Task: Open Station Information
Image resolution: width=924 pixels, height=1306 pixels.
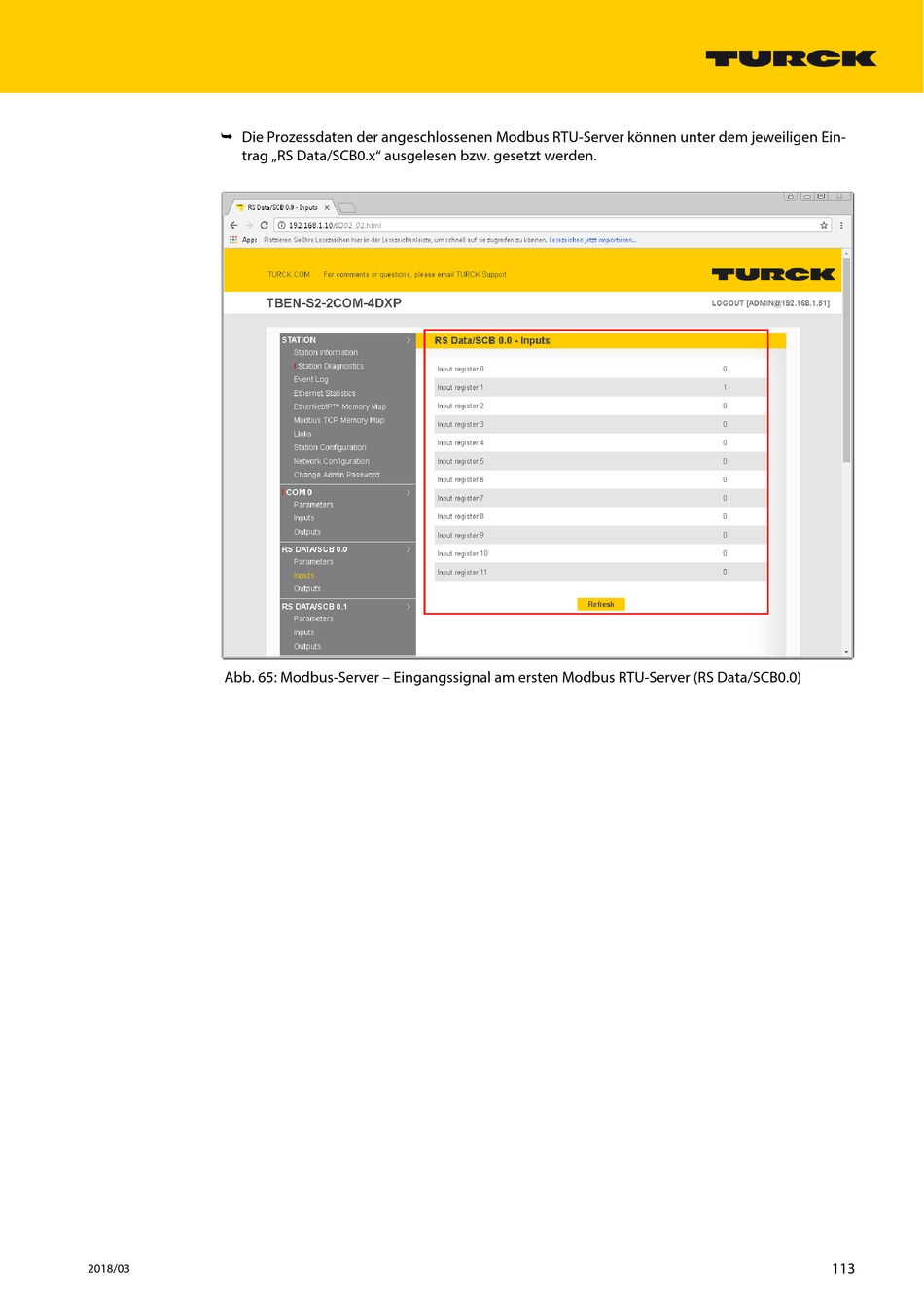Action: point(326,353)
